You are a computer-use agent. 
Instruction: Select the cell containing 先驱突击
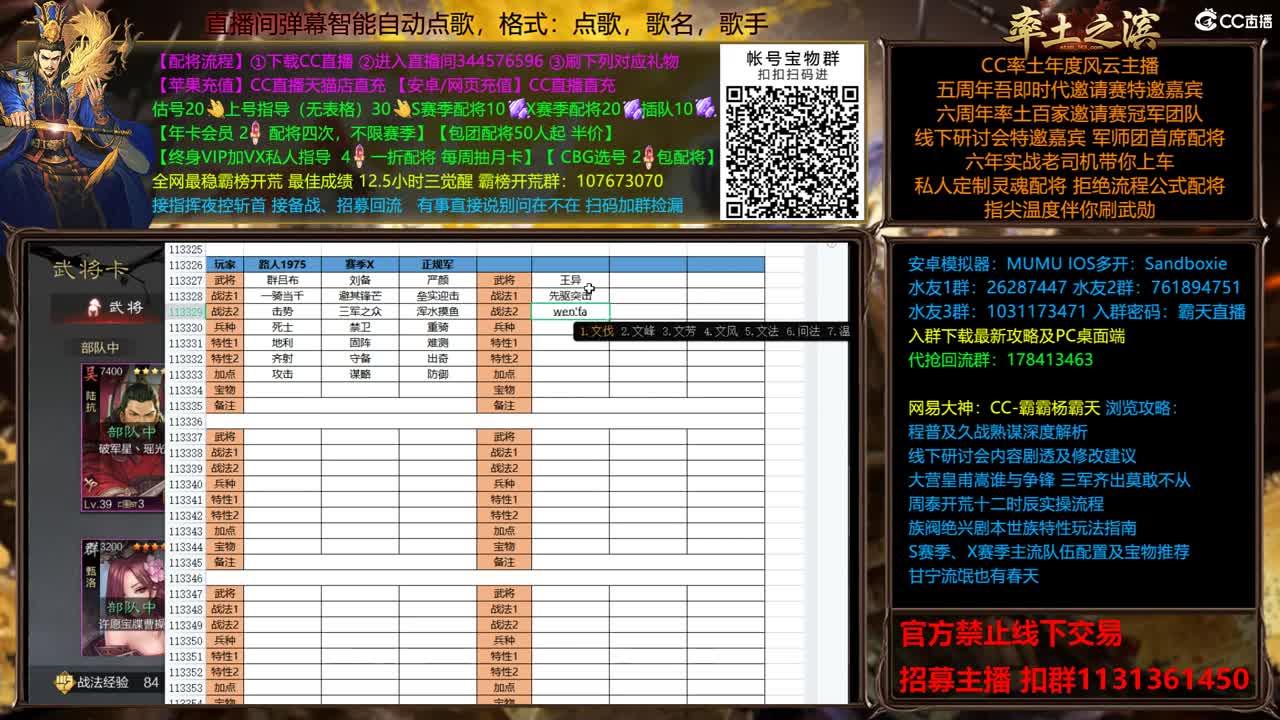click(570, 296)
